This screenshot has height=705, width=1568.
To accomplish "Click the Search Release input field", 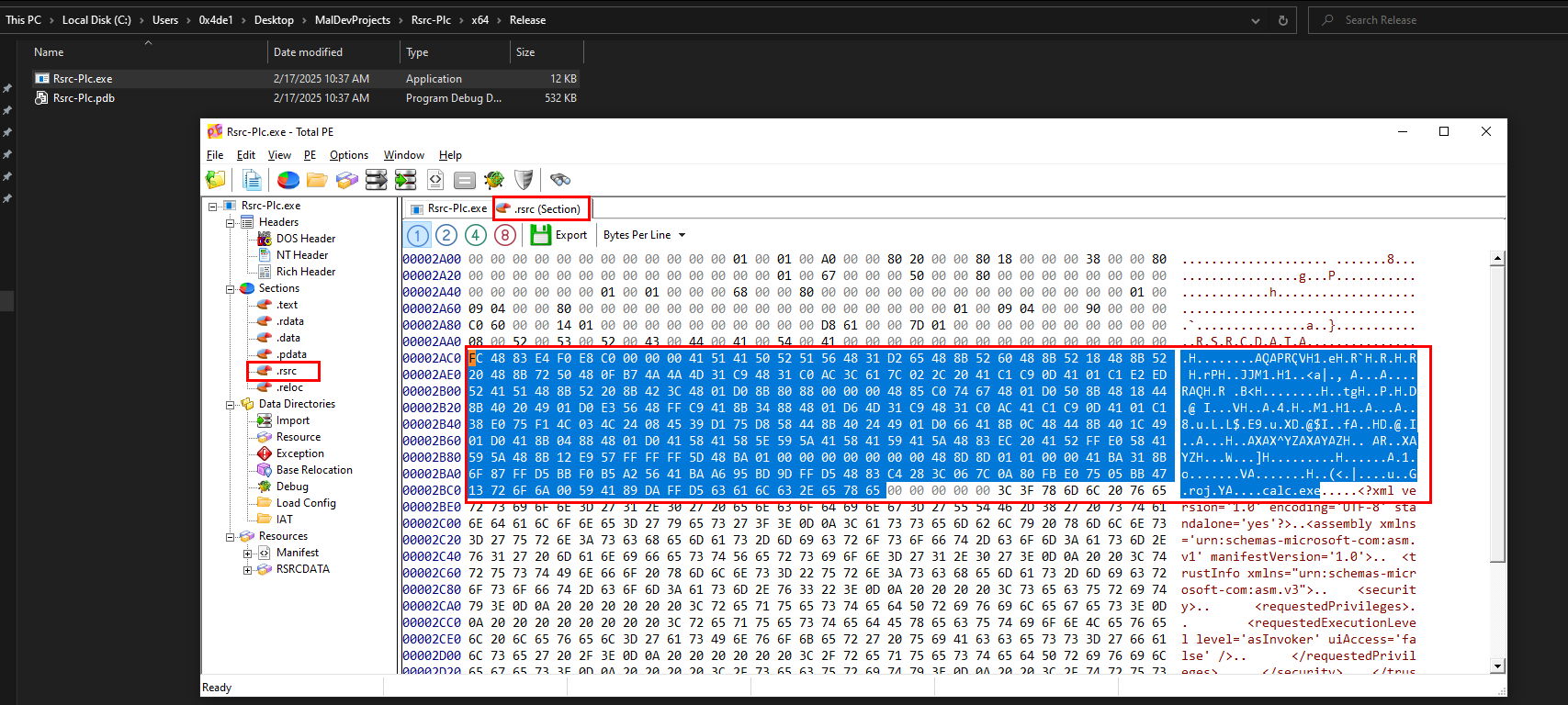I will [x=1436, y=20].
